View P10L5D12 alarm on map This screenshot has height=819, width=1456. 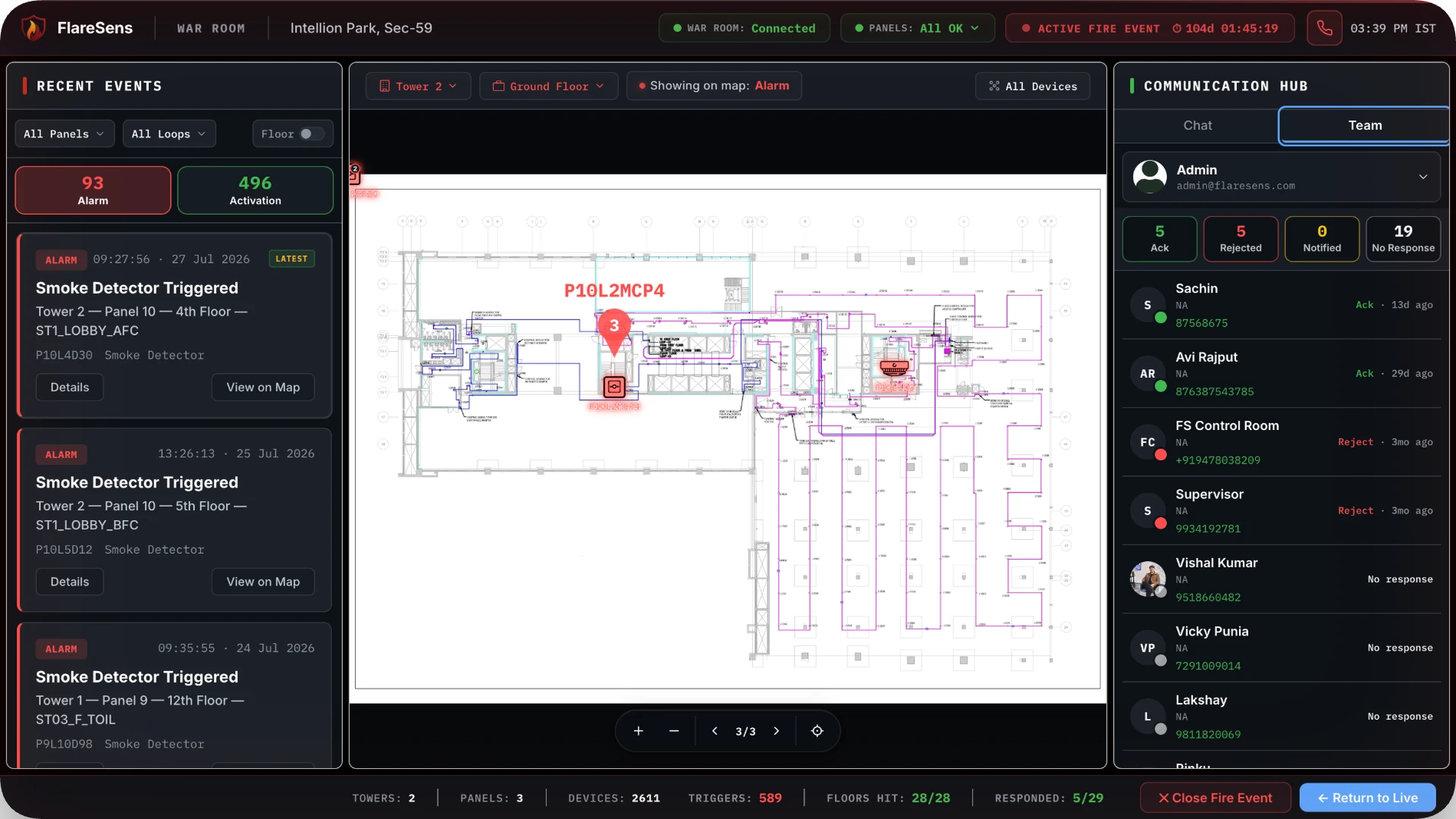click(x=263, y=582)
